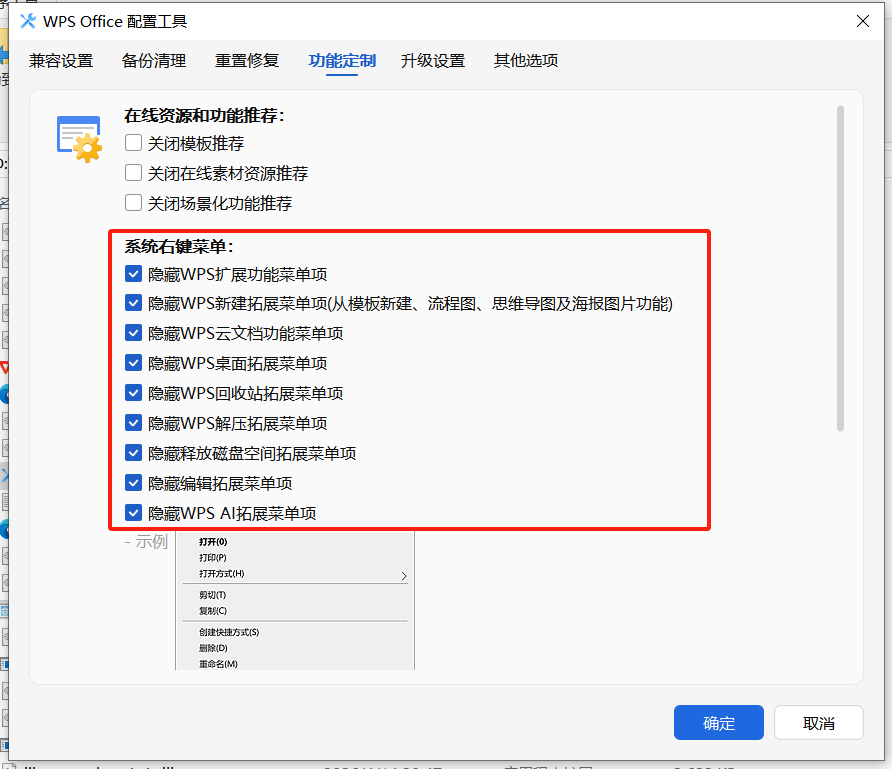This screenshot has height=769, width=892.
Task: Enable the 关闭模板推荐 checkbox
Action: point(133,143)
